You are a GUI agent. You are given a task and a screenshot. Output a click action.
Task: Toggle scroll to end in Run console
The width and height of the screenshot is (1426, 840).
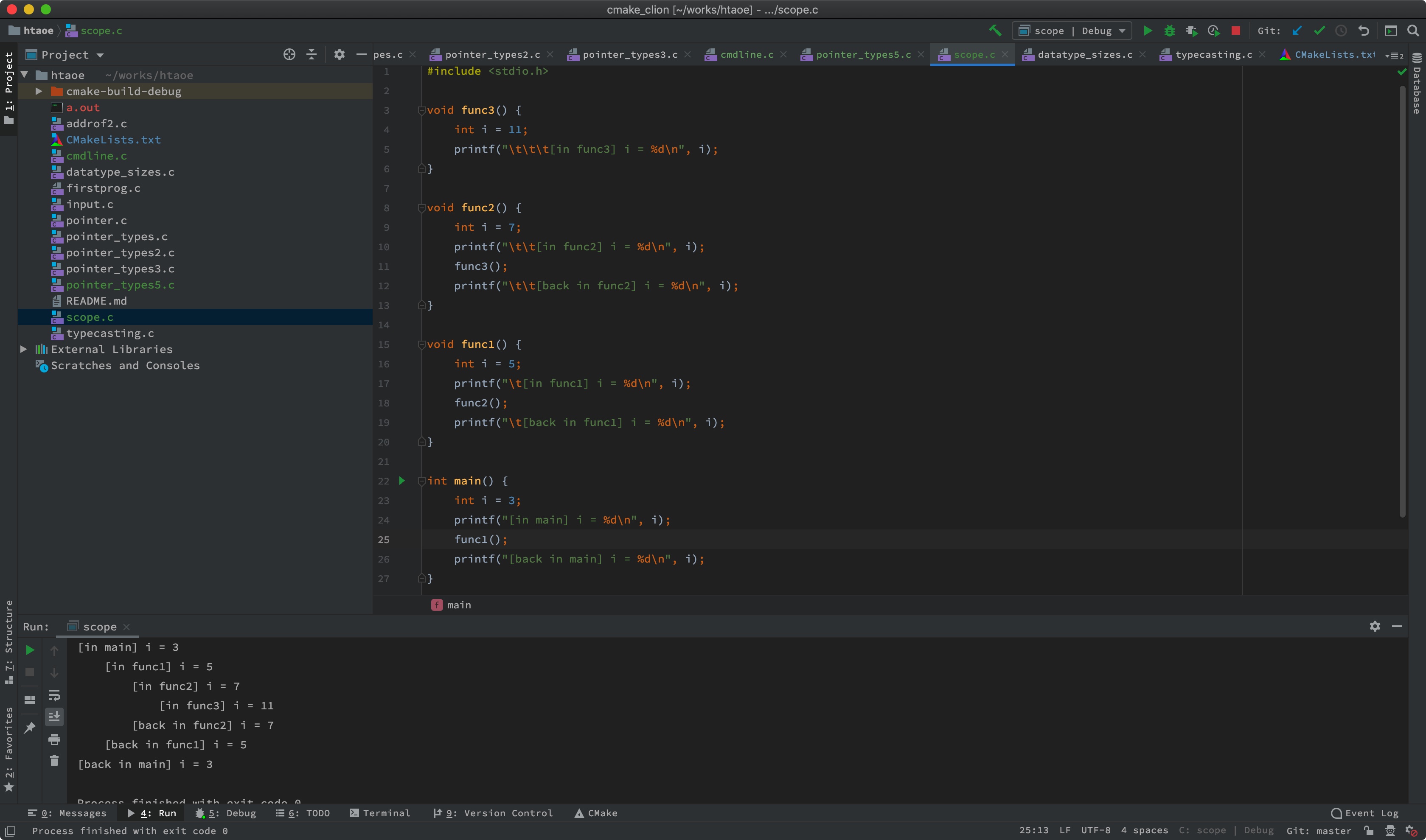tap(54, 717)
